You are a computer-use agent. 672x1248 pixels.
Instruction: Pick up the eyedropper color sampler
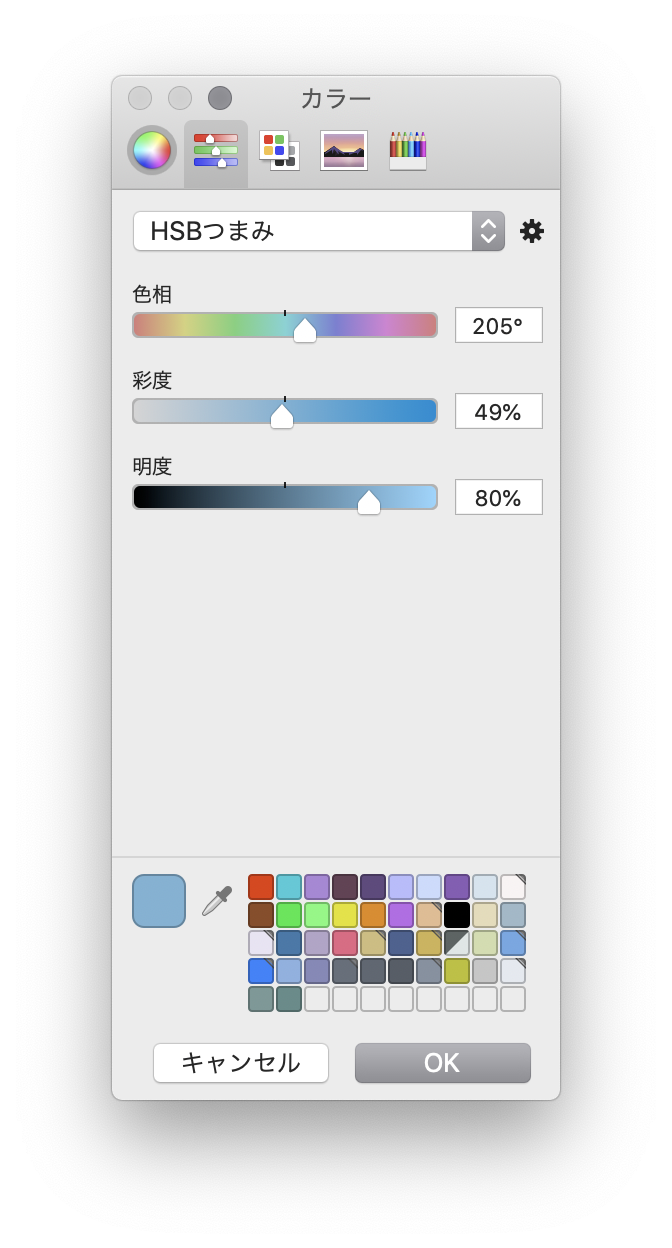pyautogui.click(x=216, y=900)
